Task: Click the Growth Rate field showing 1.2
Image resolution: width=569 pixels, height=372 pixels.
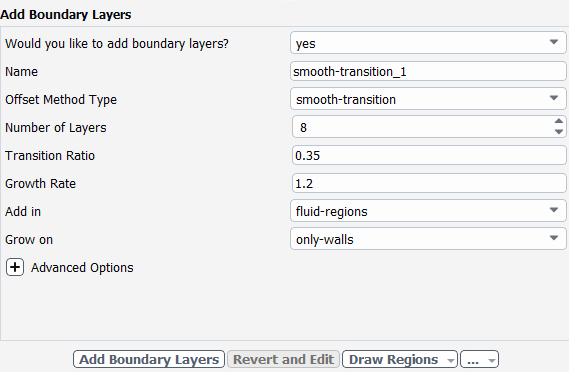Action: point(429,183)
